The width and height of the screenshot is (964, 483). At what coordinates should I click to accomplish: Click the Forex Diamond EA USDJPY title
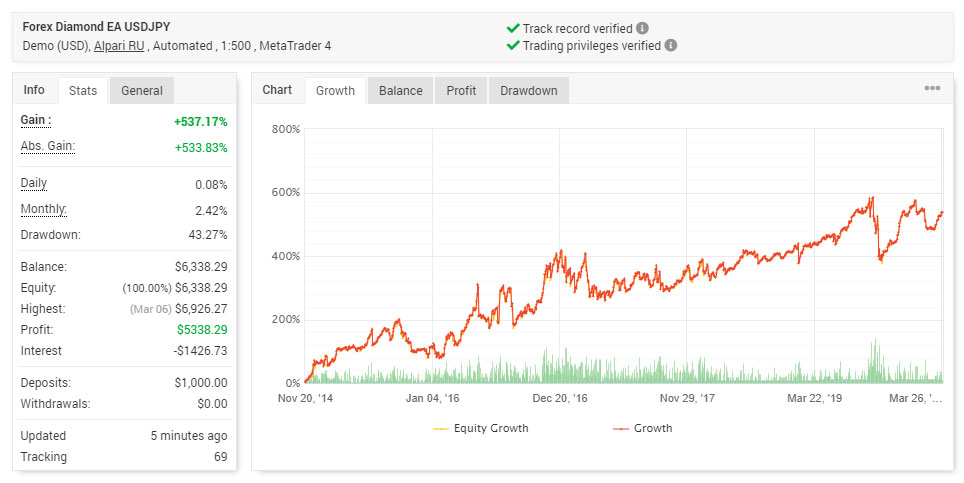(x=97, y=27)
